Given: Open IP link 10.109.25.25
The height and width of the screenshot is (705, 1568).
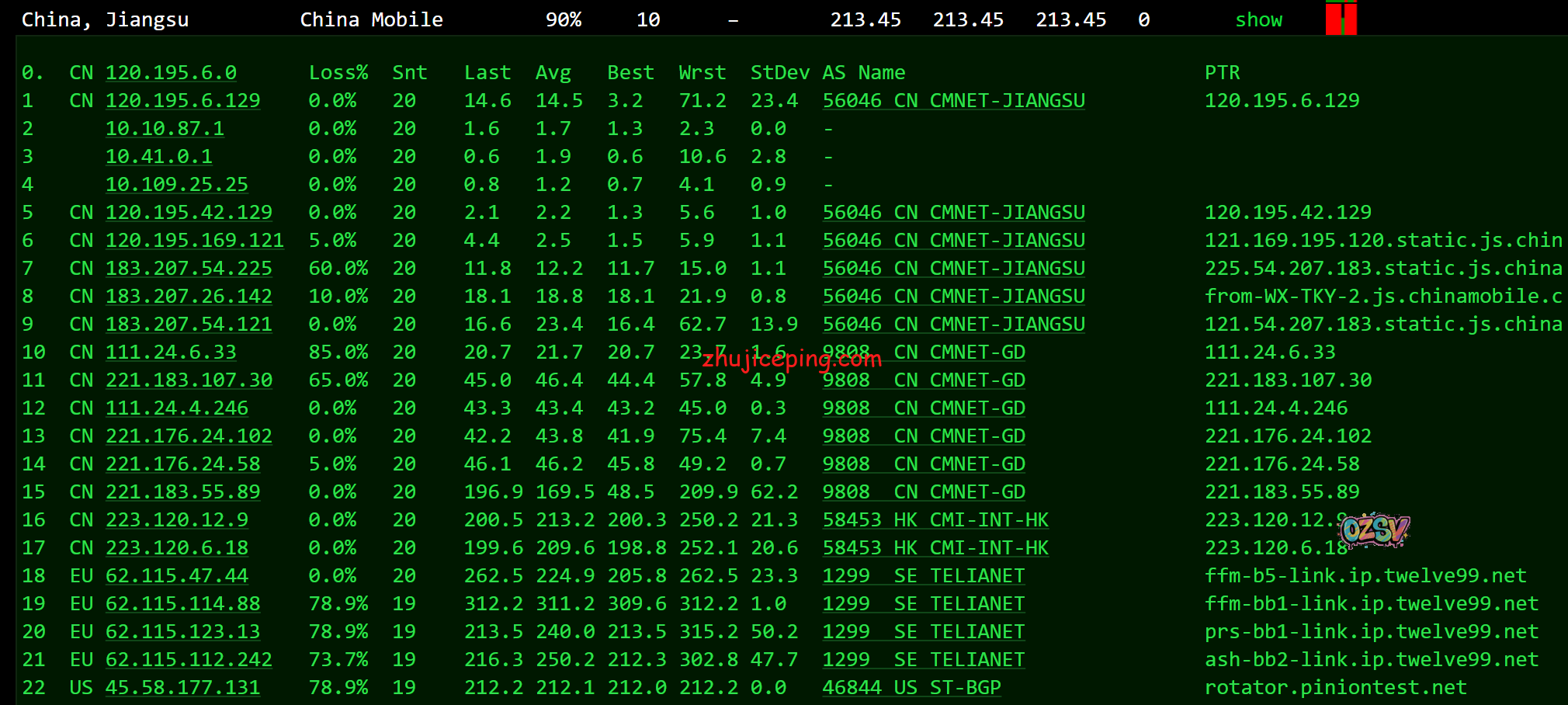Looking at the screenshot, I should tap(176, 185).
